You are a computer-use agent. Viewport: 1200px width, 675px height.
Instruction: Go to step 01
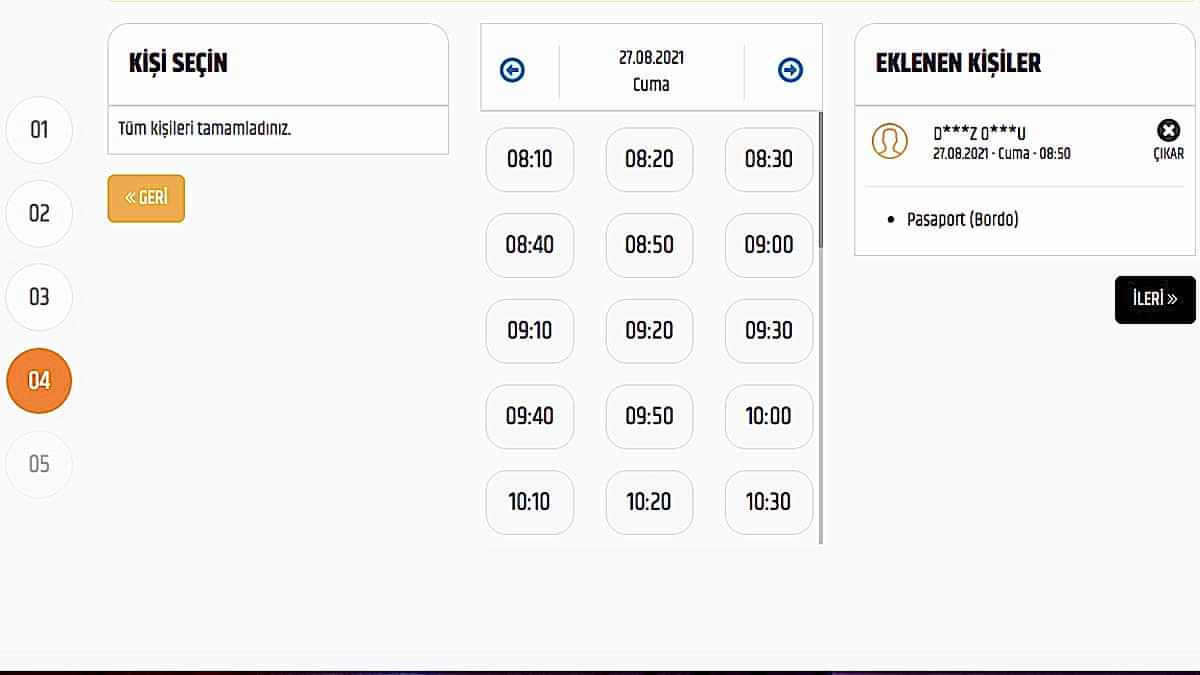click(39, 129)
